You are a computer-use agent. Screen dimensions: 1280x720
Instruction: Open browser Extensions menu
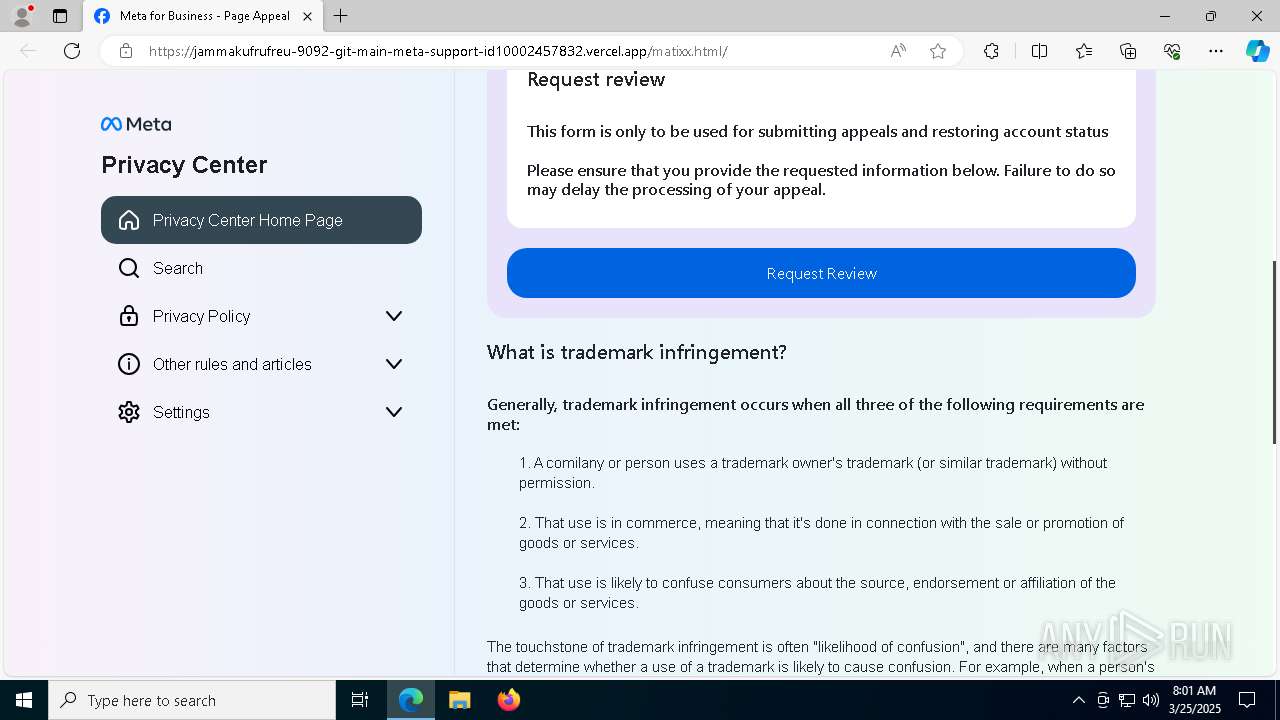click(991, 51)
